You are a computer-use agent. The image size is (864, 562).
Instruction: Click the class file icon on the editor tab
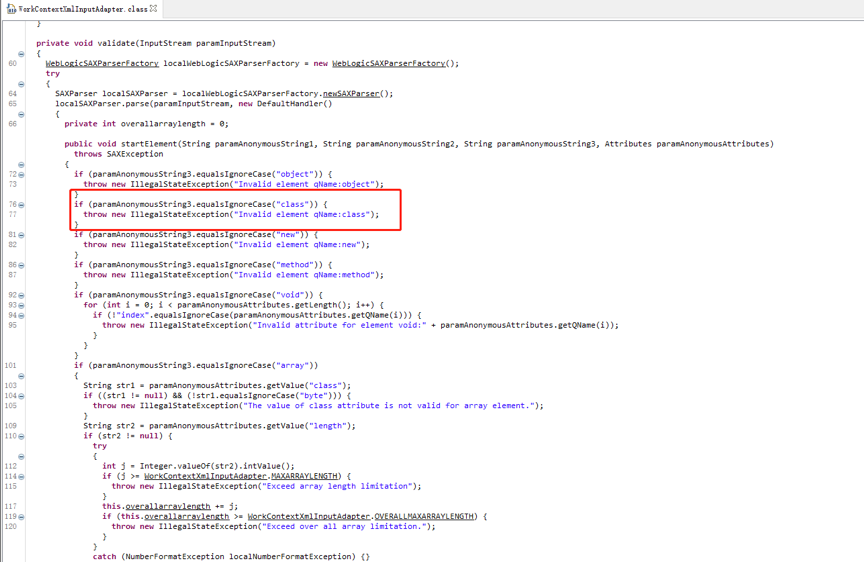[x=11, y=9]
